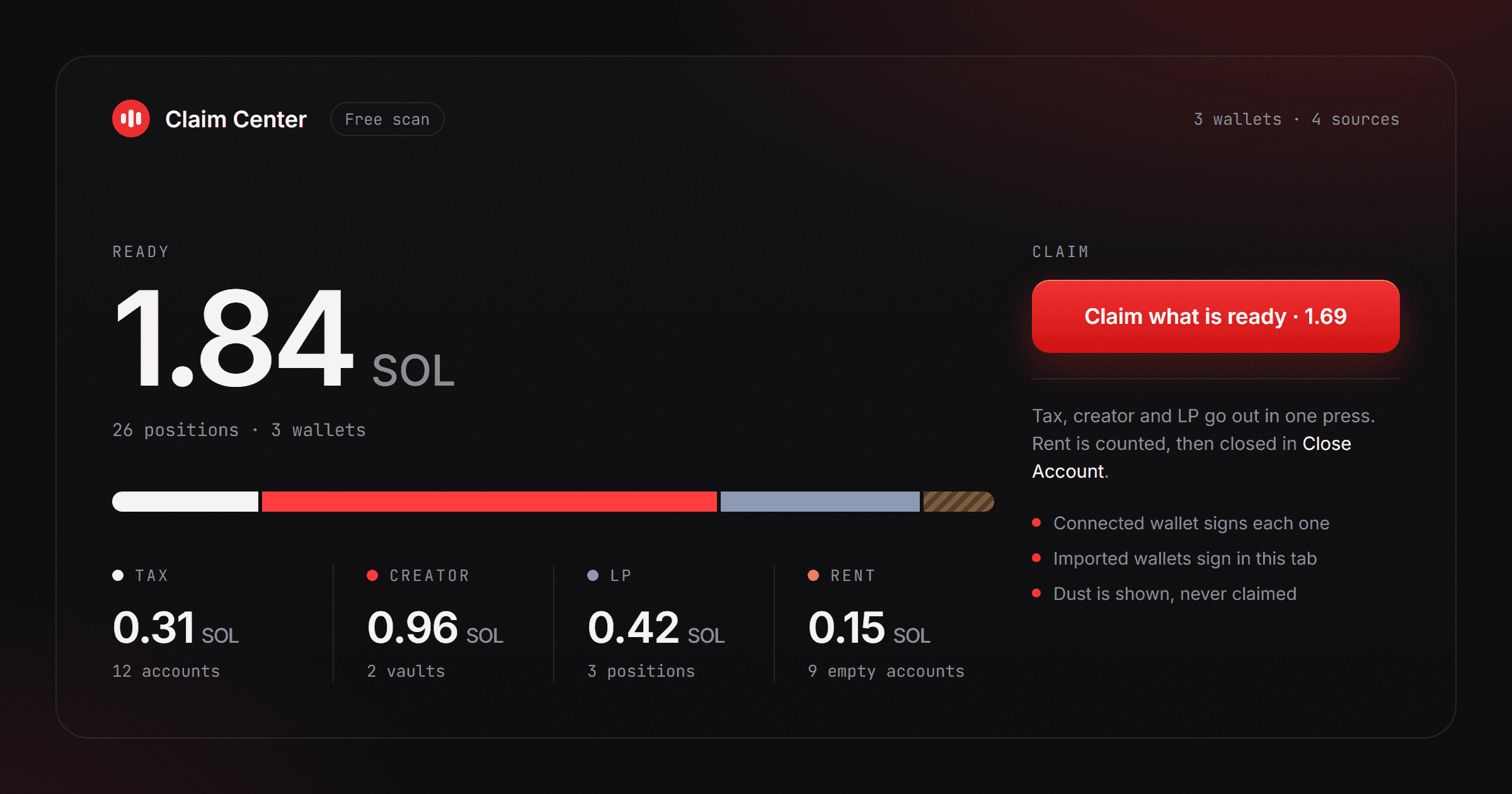1512x794 pixels.
Task: Click the red Claim Center logo icon
Action: point(131,118)
